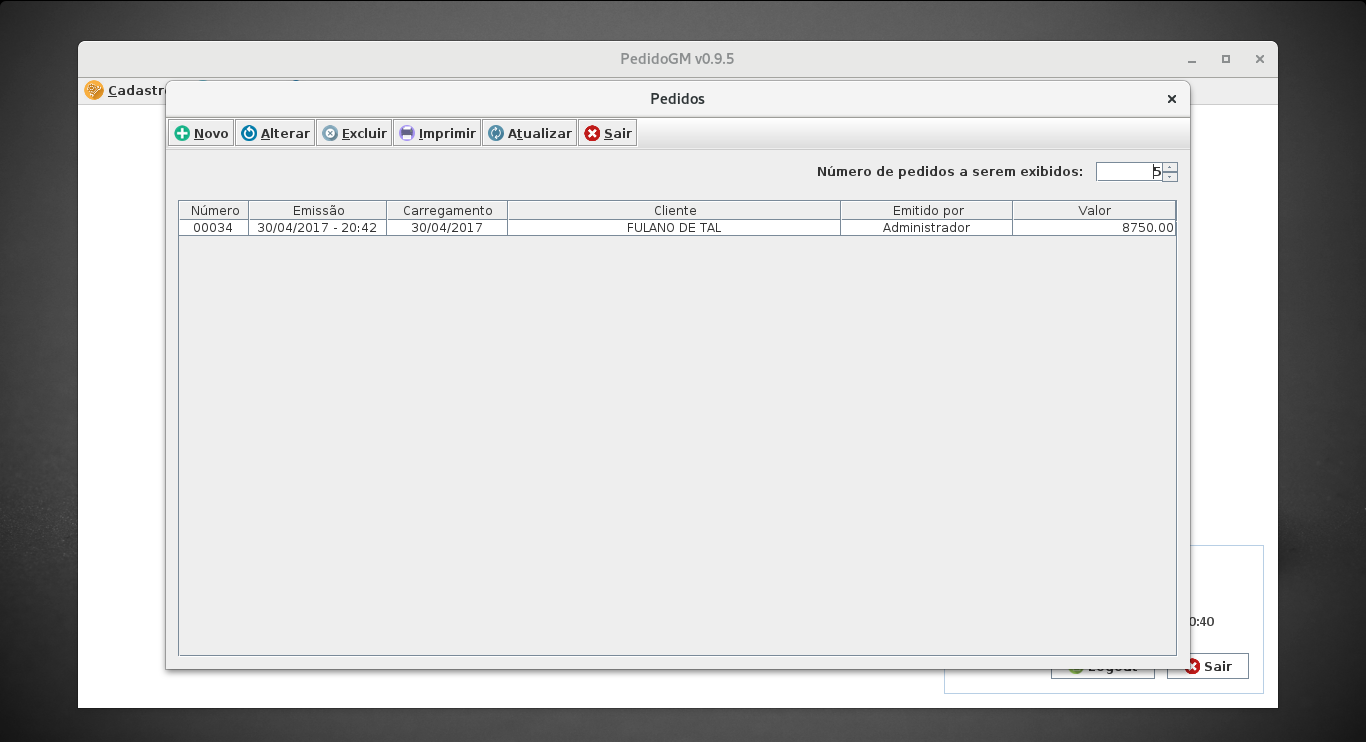Close the Pedidos dialog

click(x=1172, y=99)
